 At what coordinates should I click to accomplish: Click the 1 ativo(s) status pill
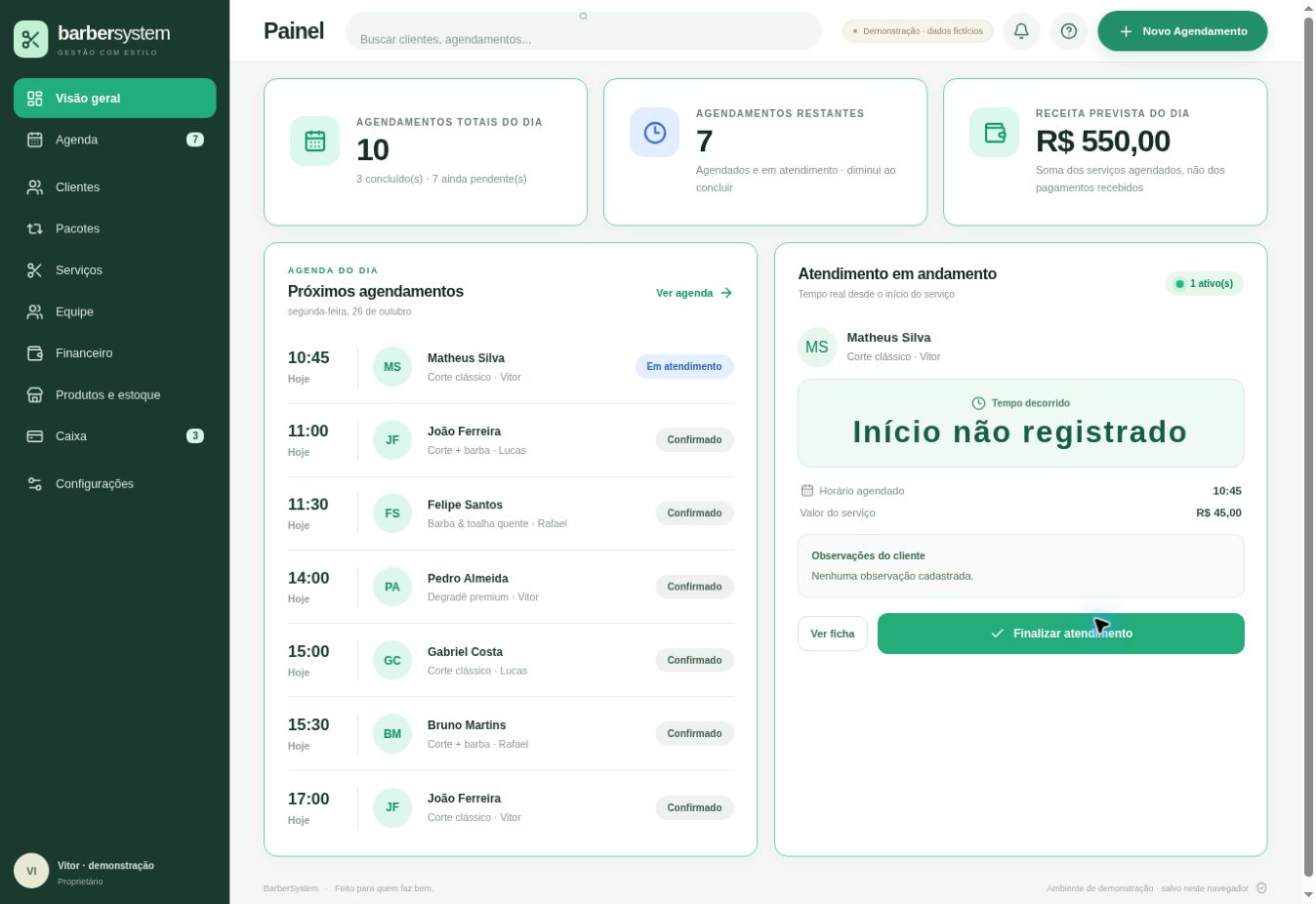[x=1204, y=284]
